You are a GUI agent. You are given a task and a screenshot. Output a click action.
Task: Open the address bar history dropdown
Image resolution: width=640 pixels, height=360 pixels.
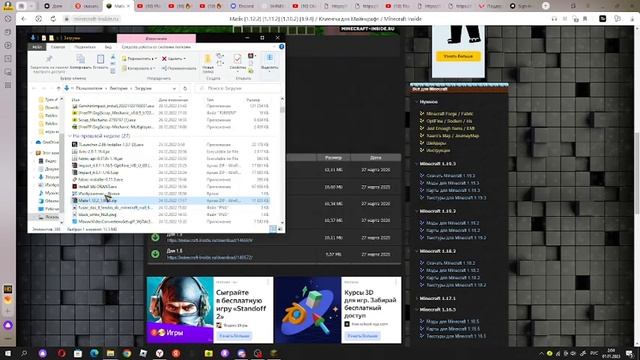coord(174,88)
